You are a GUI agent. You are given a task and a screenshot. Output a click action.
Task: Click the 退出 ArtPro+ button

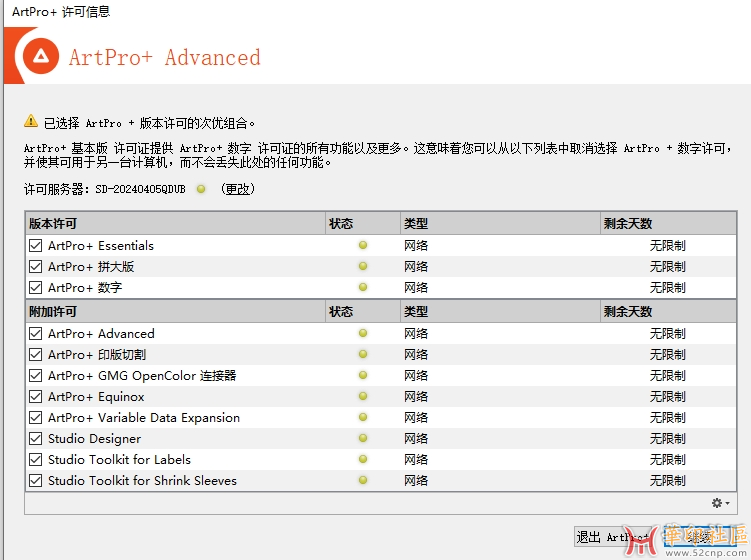coord(613,537)
